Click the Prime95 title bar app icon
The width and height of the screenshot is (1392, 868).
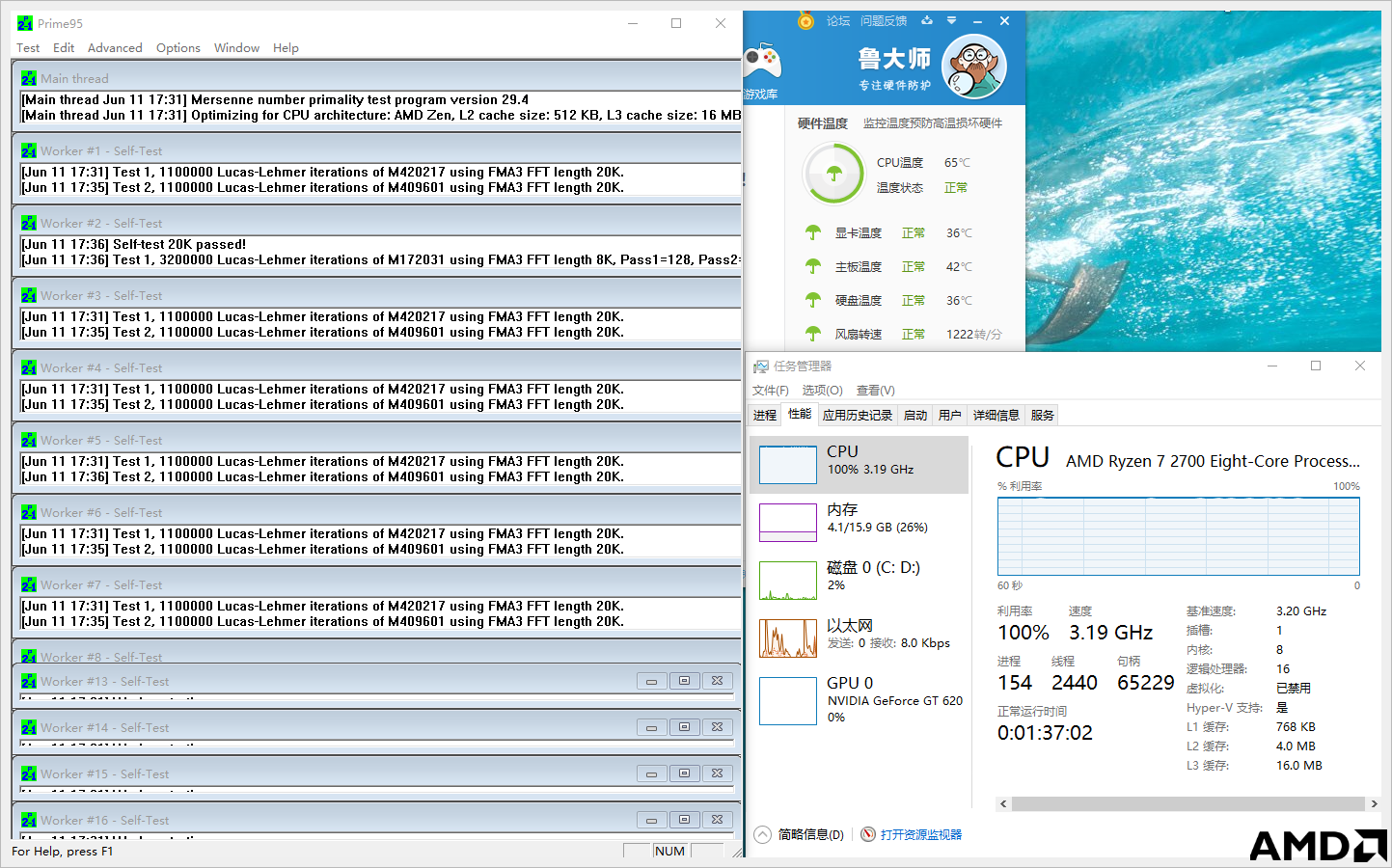click(25, 23)
